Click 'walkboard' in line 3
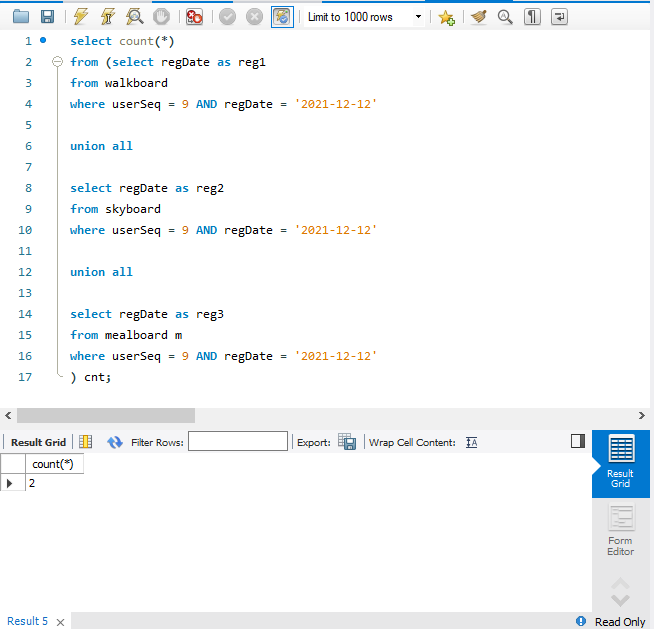Viewport: 654px width, 629px height. 136,83
